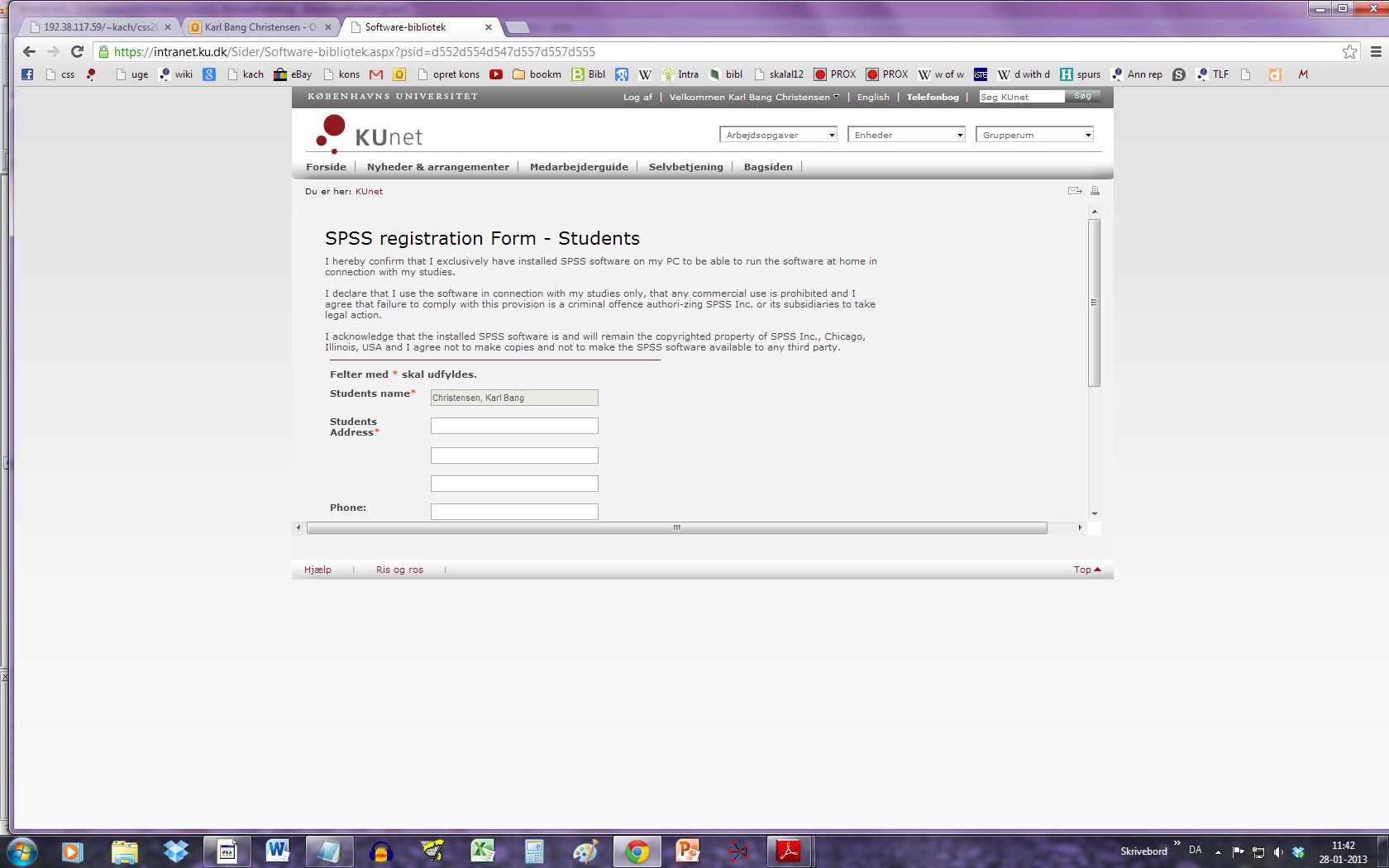Open the Gmail bookmark icon
Image resolution: width=1389 pixels, height=868 pixels.
376,74
